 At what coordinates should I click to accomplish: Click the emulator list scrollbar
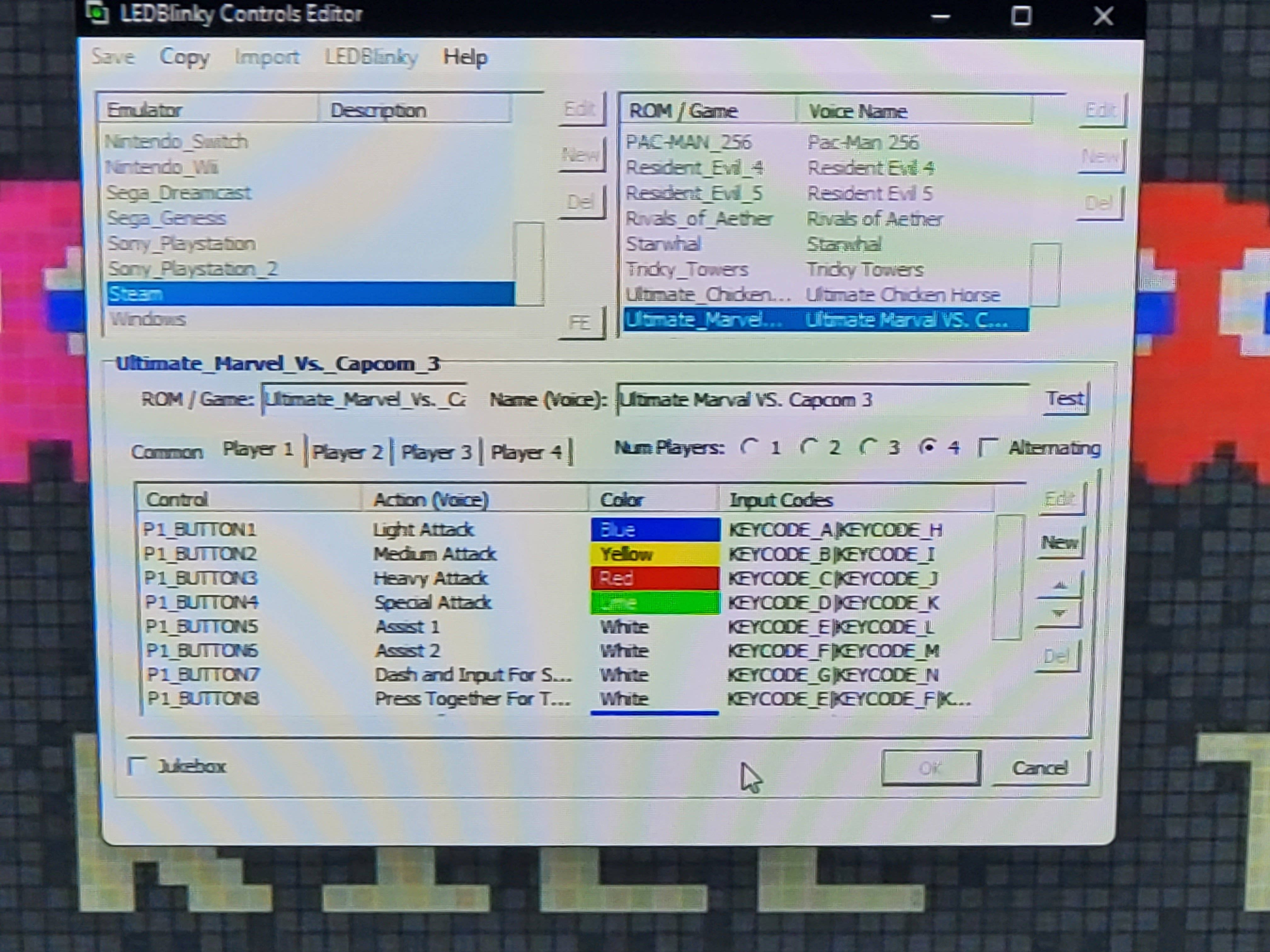pyautogui.click(x=529, y=264)
